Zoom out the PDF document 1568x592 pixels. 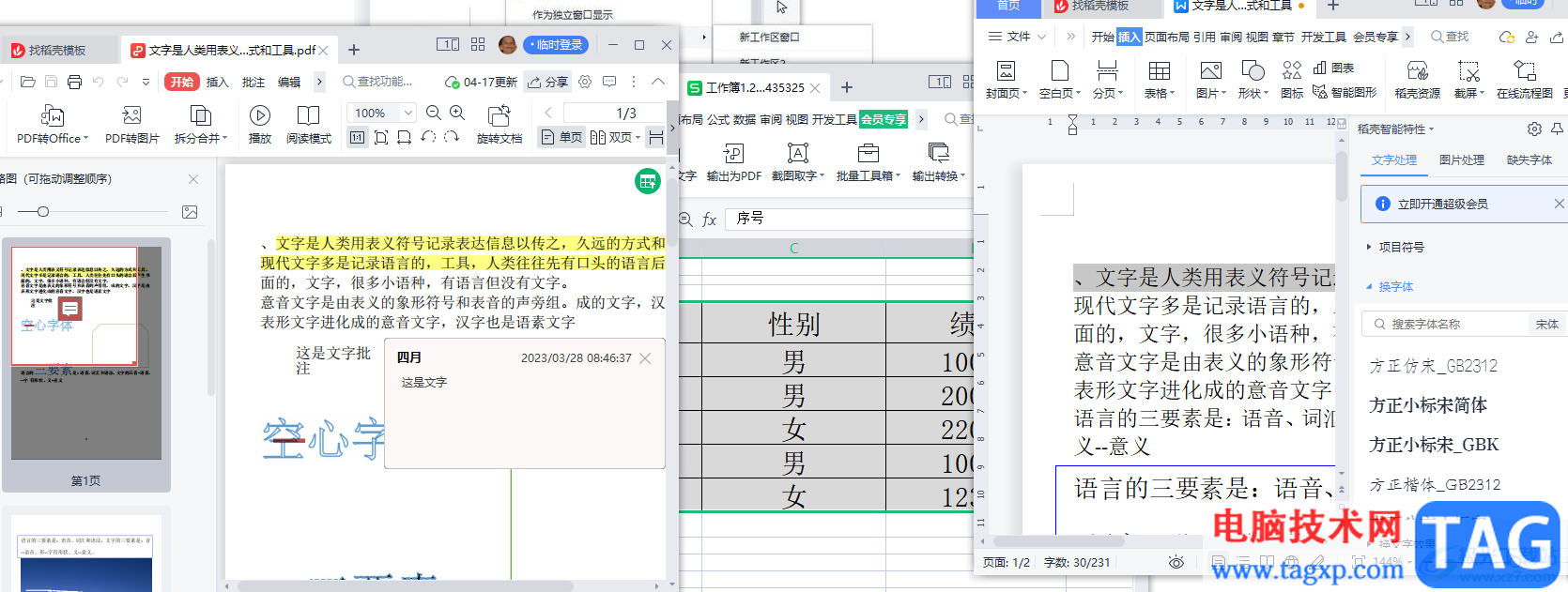434,113
